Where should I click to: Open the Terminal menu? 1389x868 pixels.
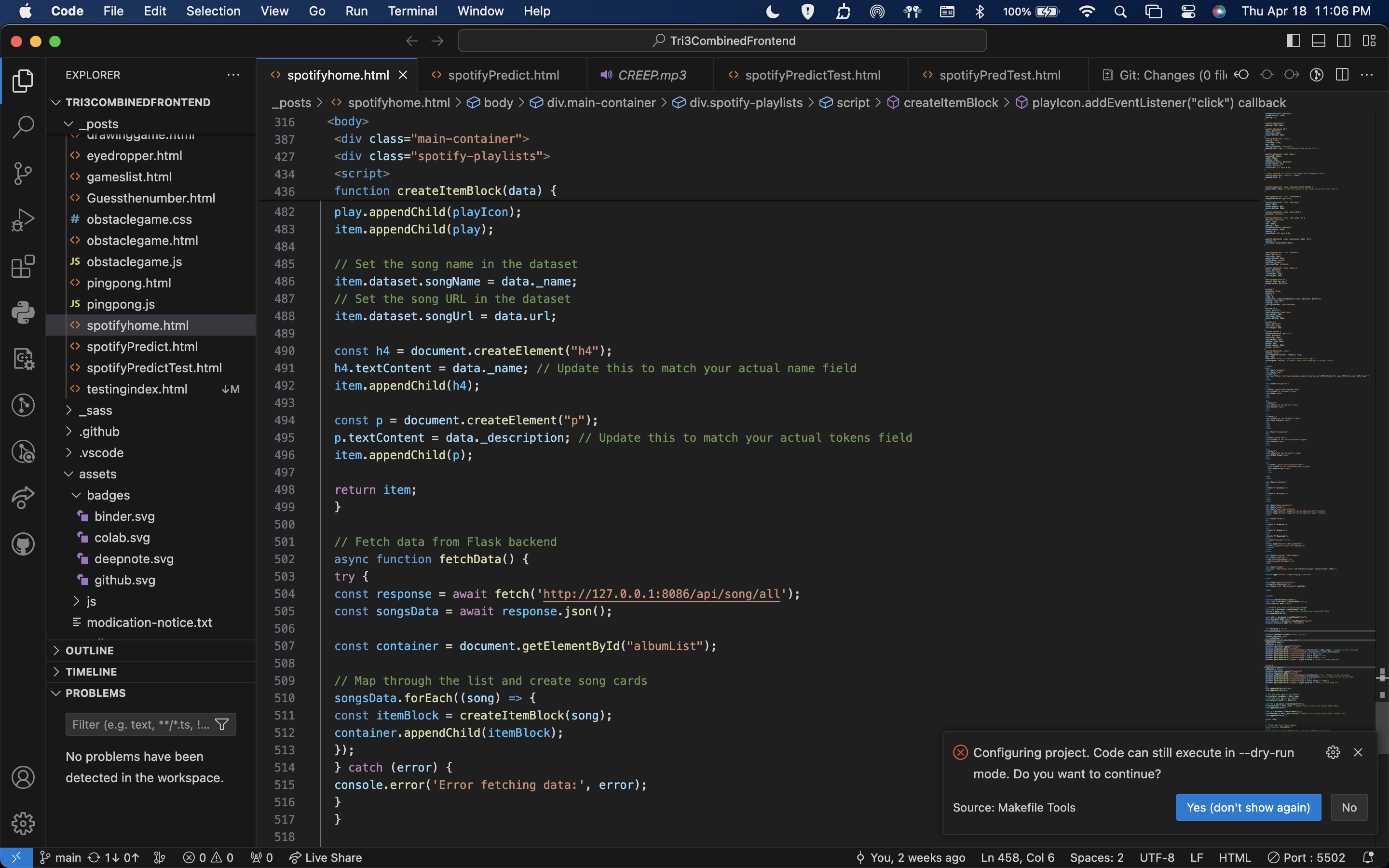pyautogui.click(x=412, y=11)
